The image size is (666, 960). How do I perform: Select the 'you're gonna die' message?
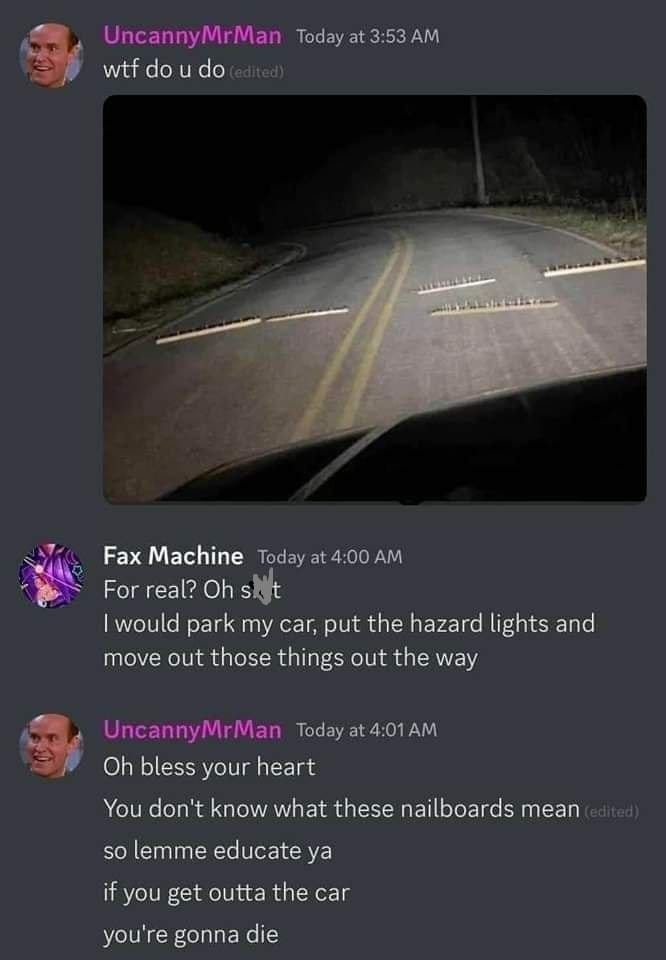191,934
